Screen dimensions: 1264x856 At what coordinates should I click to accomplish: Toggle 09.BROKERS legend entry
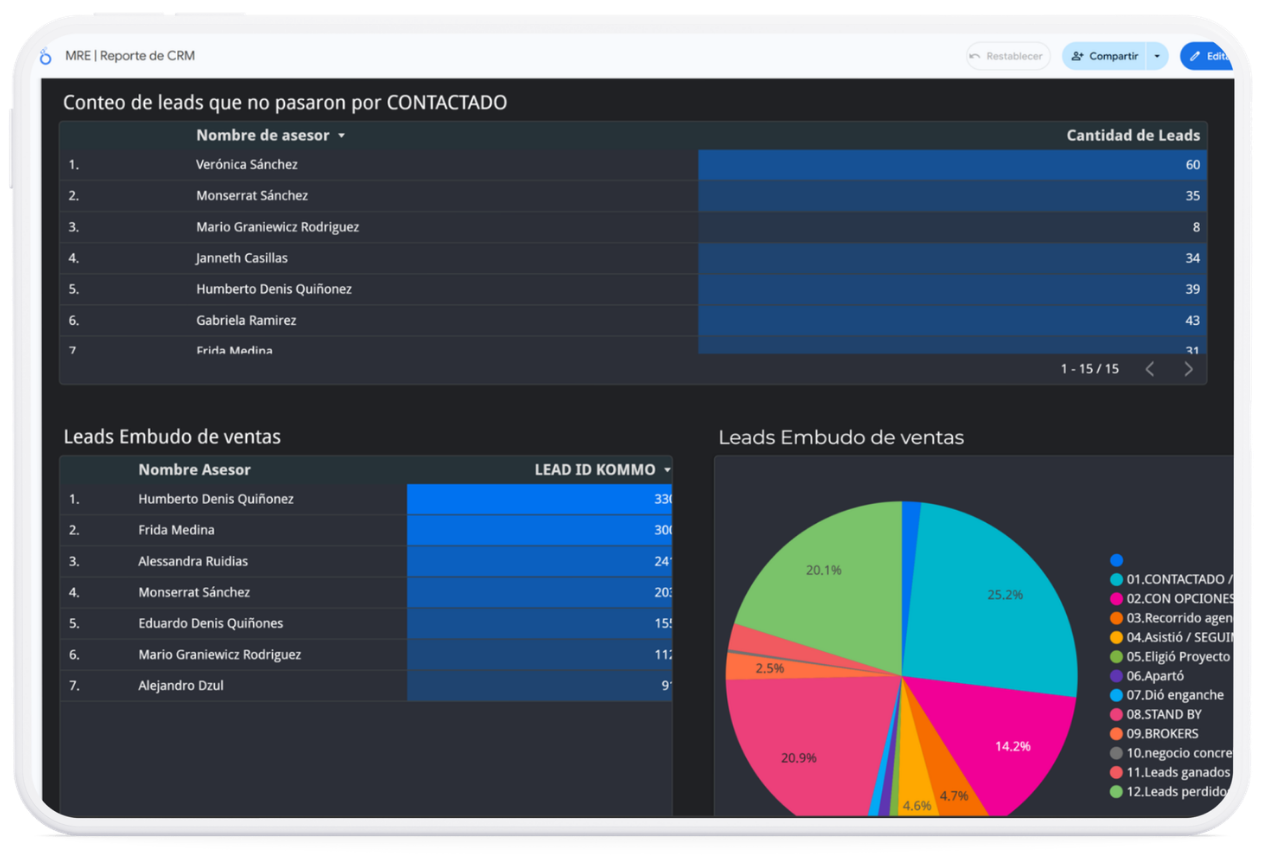(1162, 734)
